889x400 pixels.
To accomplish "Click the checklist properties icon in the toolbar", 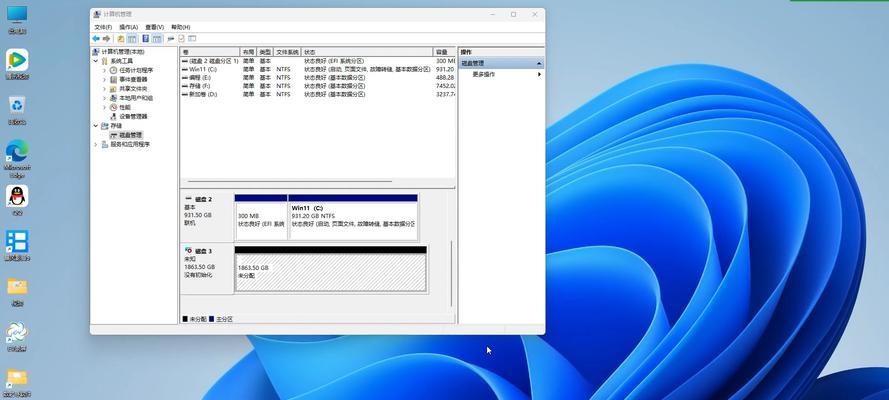I will click(181, 39).
